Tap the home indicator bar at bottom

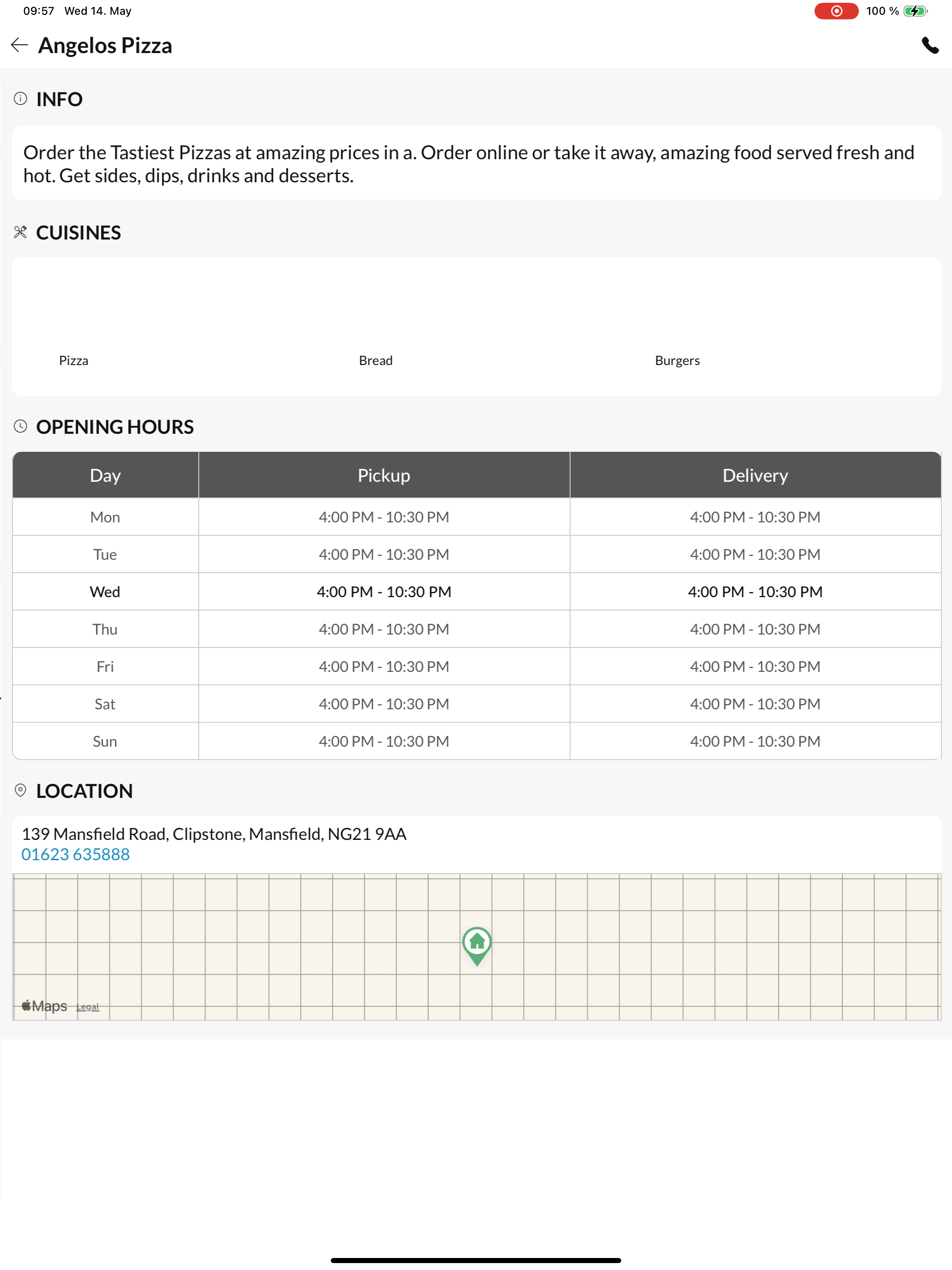(x=476, y=1260)
